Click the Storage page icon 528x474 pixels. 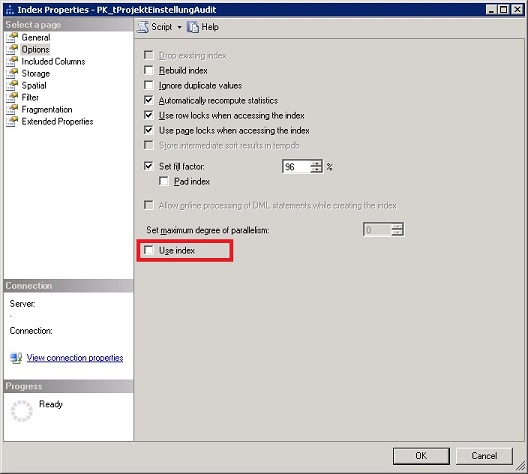pyautogui.click(x=12, y=73)
